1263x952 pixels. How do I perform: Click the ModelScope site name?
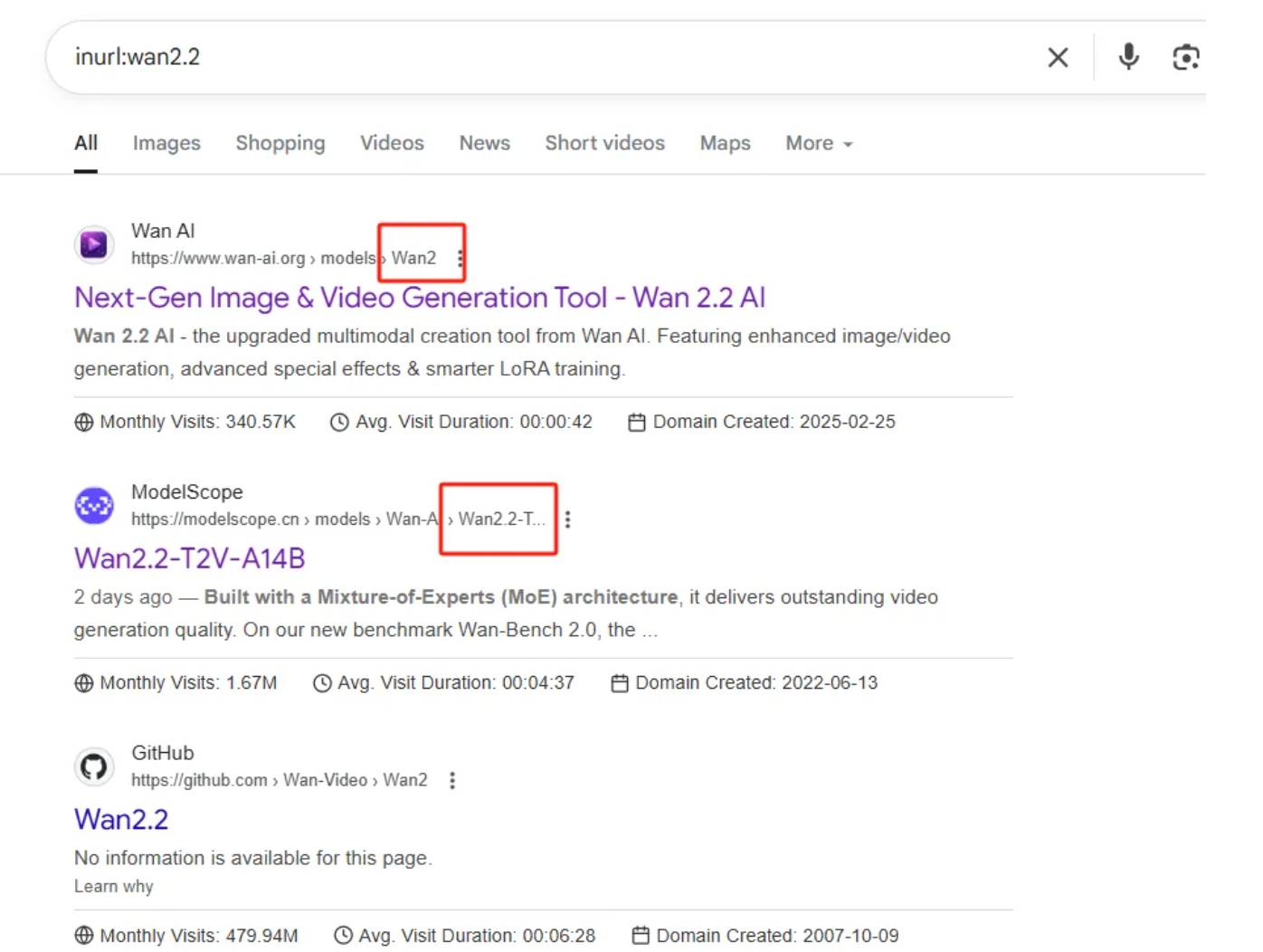[x=187, y=492]
